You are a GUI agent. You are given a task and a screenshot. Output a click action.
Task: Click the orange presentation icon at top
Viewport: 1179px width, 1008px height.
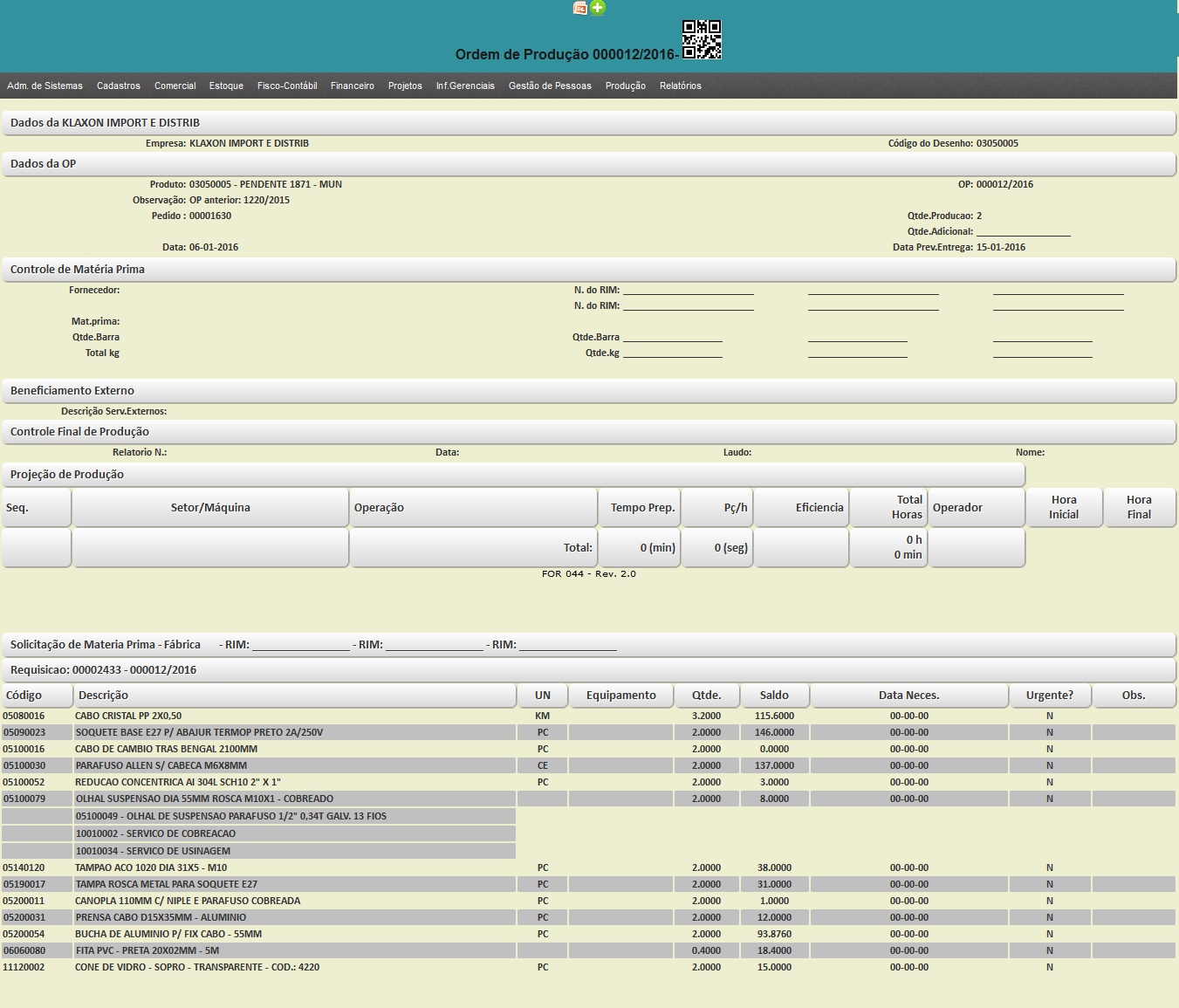tap(580, 8)
